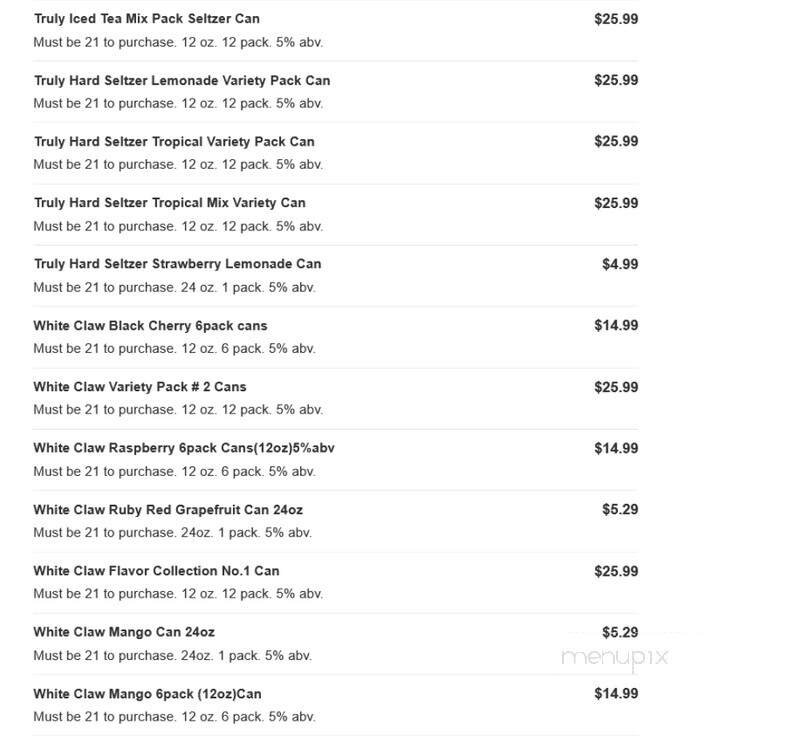This screenshot has width=794, height=740.
Task: Open White Claw Raspberry 6pack Cans item
Action: (x=183, y=448)
